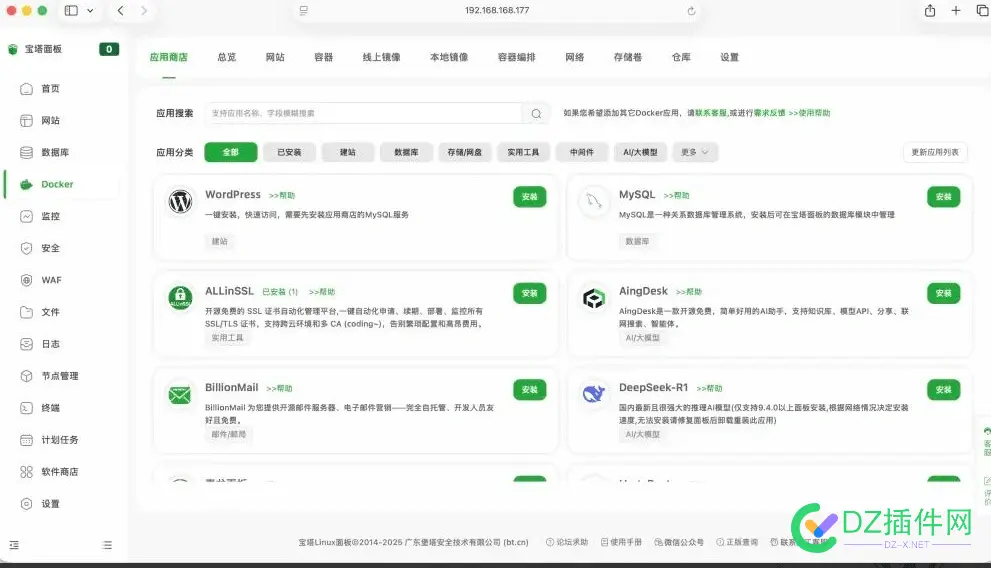Focus the 应用搜索 search field

tap(363, 113)
